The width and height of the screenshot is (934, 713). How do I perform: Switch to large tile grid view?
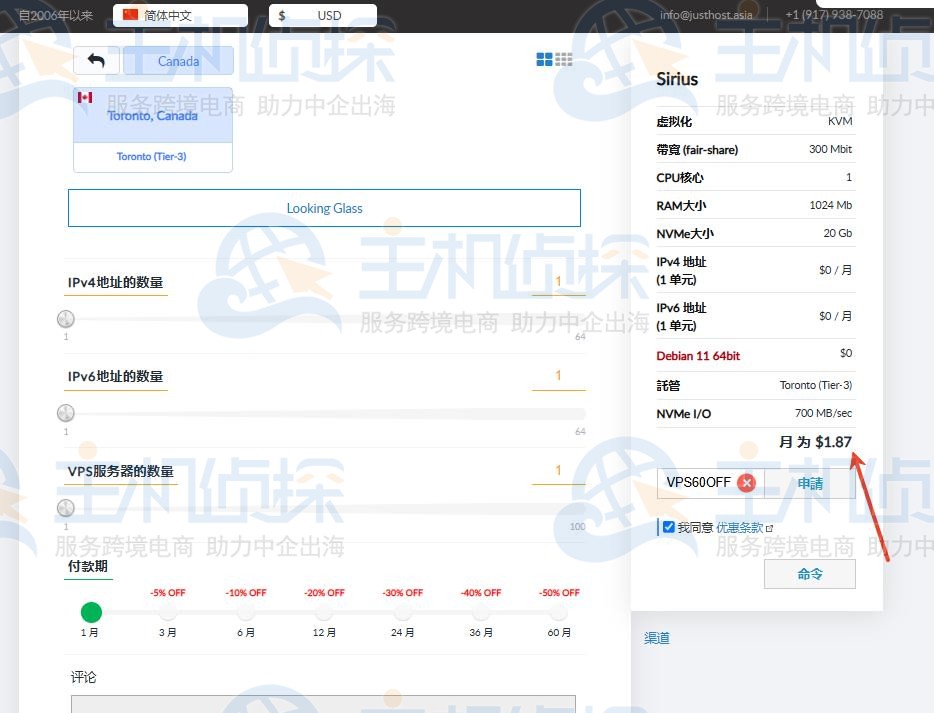tap(544, 60)
